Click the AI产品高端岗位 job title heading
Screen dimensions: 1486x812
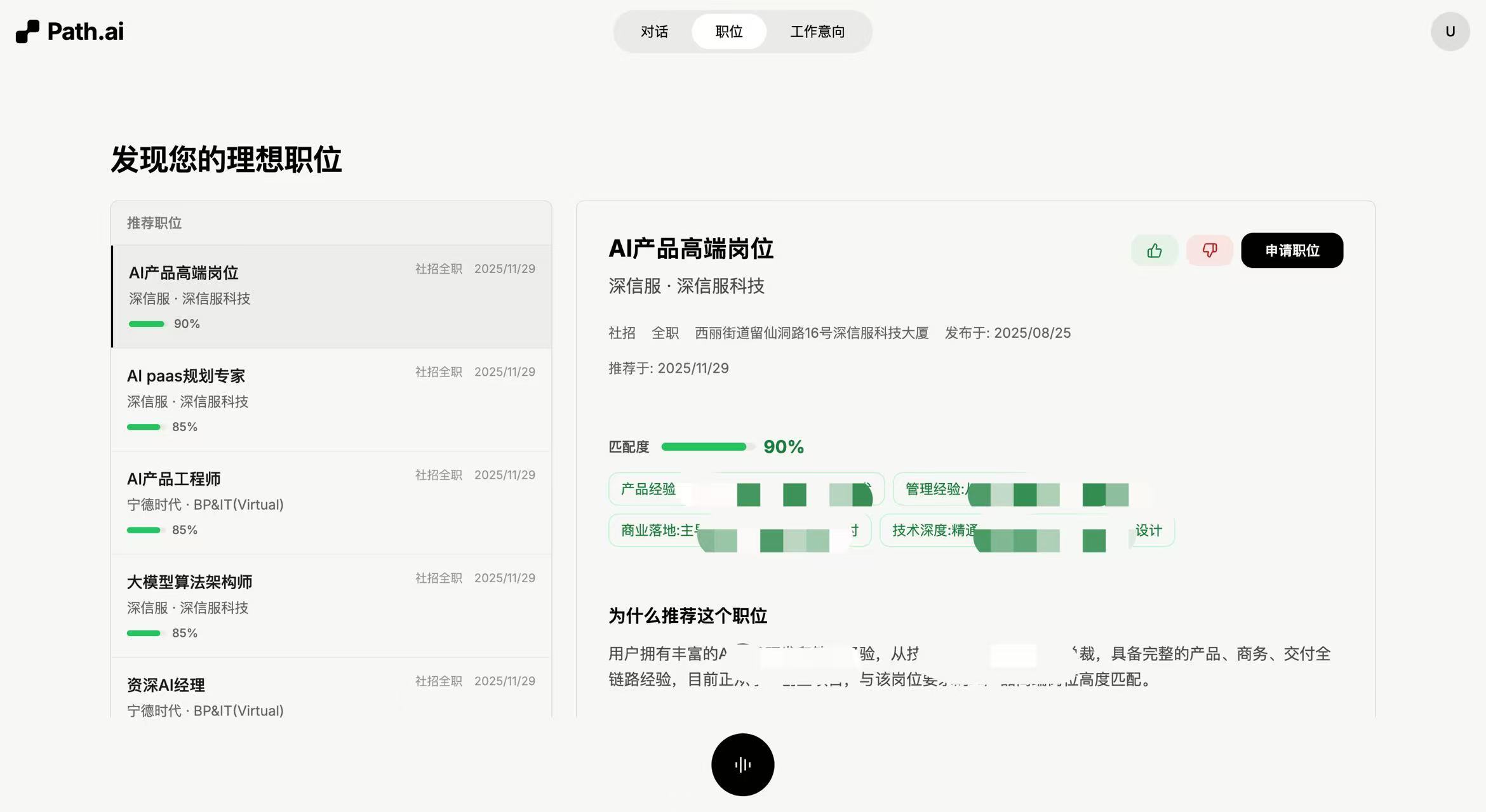[692, 250]
